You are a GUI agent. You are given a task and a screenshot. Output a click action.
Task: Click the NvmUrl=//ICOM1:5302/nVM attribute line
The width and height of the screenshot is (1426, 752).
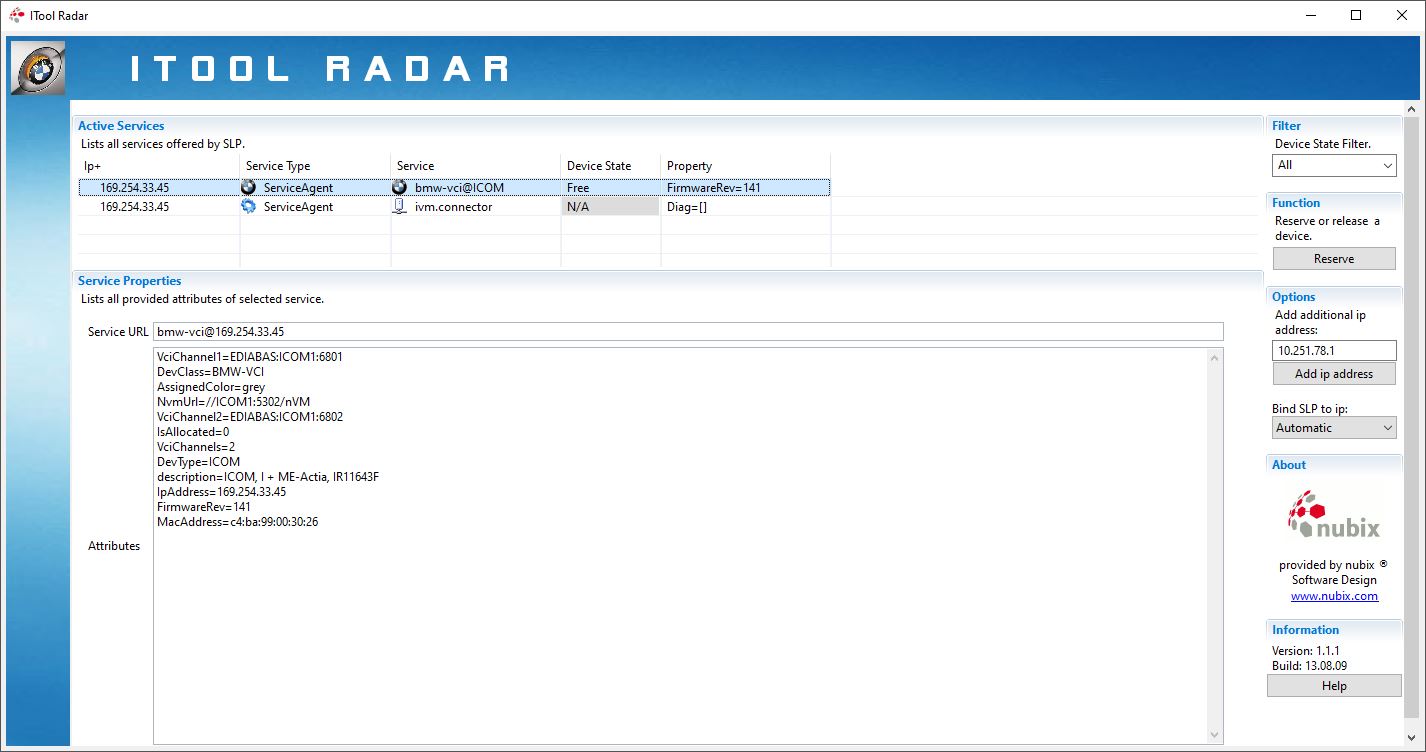(233, 401)
